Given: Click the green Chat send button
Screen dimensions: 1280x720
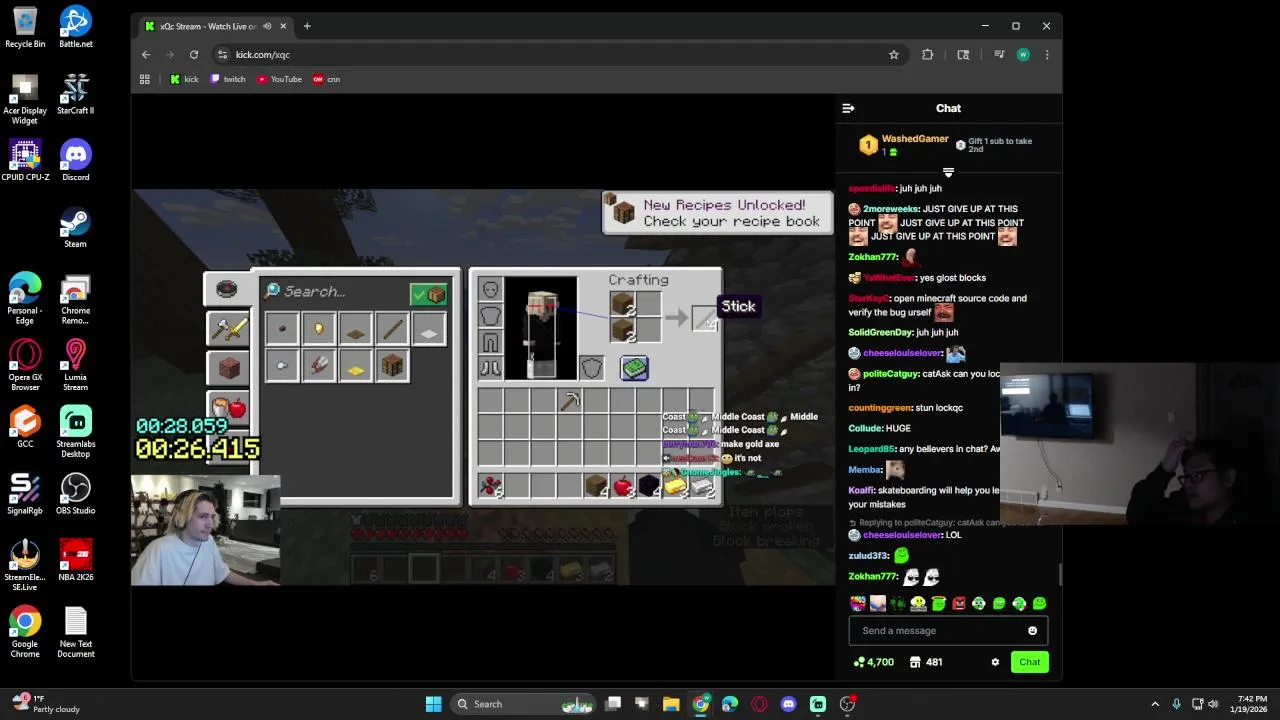Looking at the screenshot, I should pyautogui.click(x=1029, y=662).
